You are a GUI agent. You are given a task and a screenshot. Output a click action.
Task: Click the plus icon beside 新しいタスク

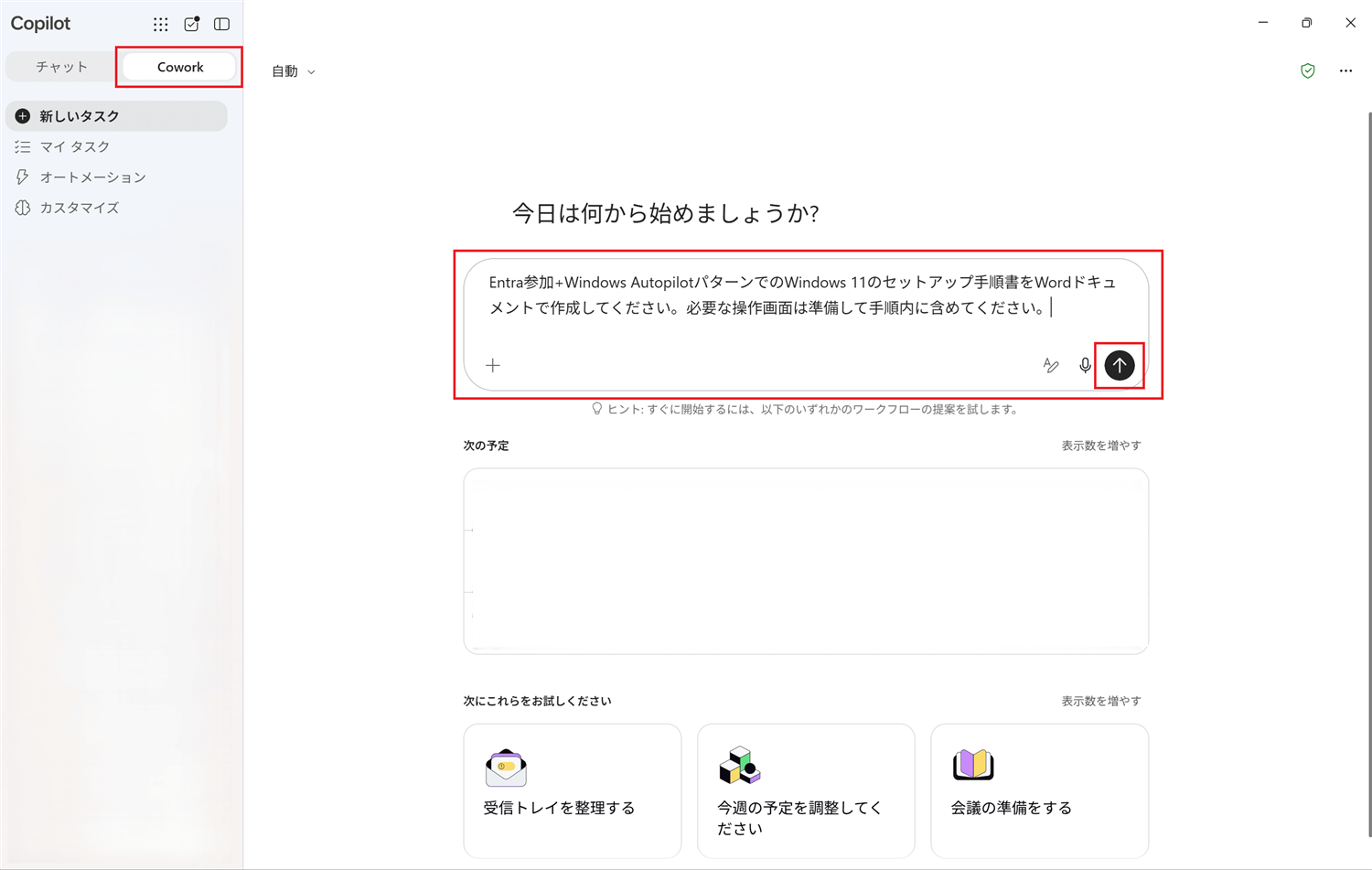[x=23, y=116]
